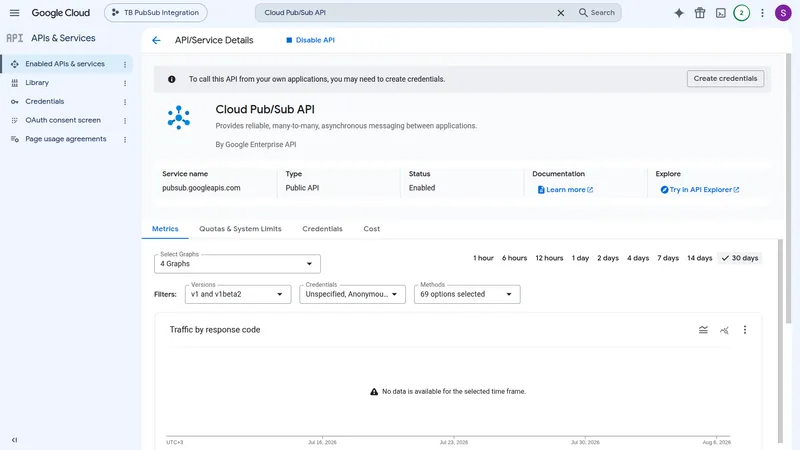Open the Try in API Explorer link
Screen dimensions: 800x450
700,190
